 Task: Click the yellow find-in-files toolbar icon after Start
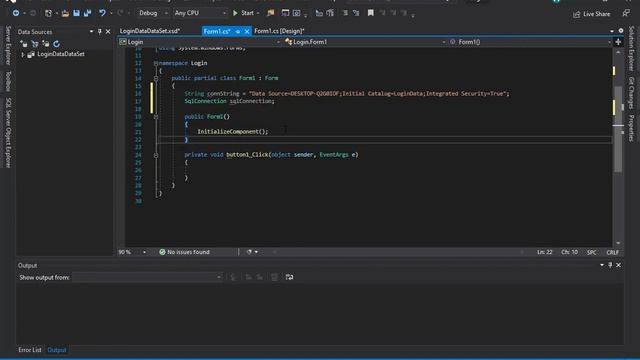pyautogui.click(x=271, y=13)
